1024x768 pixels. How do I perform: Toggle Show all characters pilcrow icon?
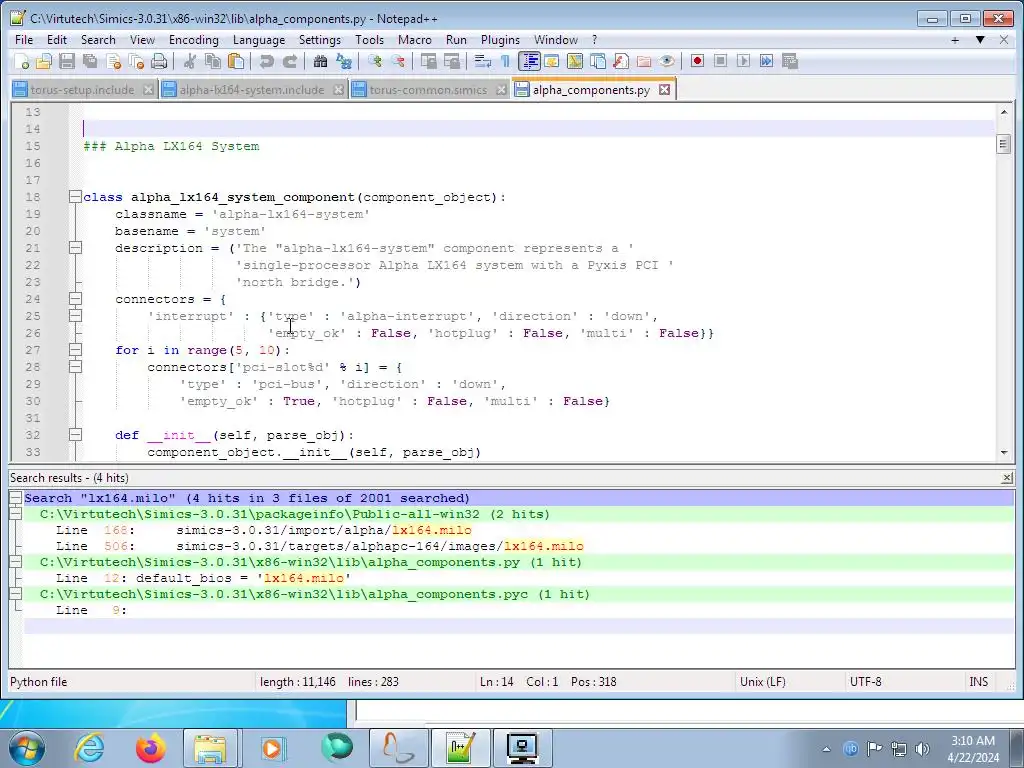click(505, 61)
